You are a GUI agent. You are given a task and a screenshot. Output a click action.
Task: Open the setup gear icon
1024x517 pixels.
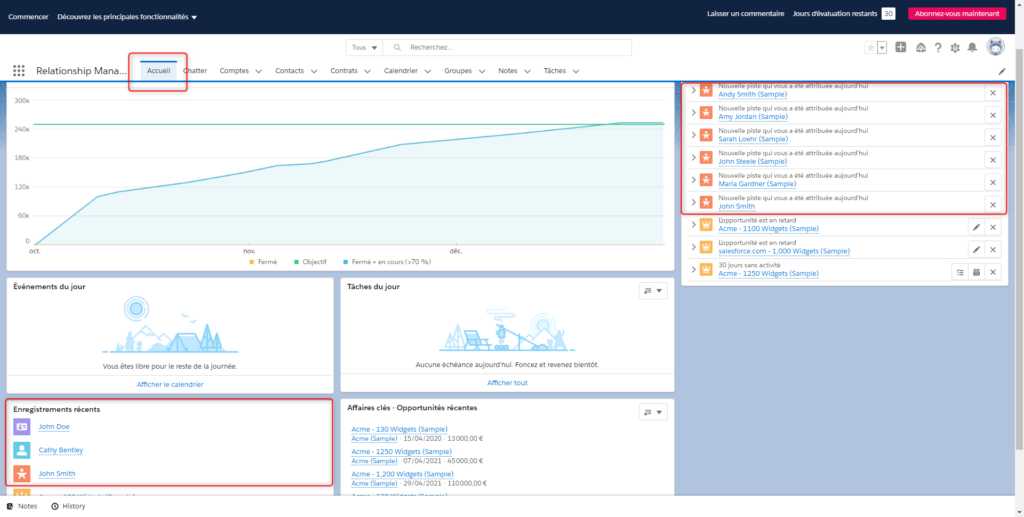(955, 48)
